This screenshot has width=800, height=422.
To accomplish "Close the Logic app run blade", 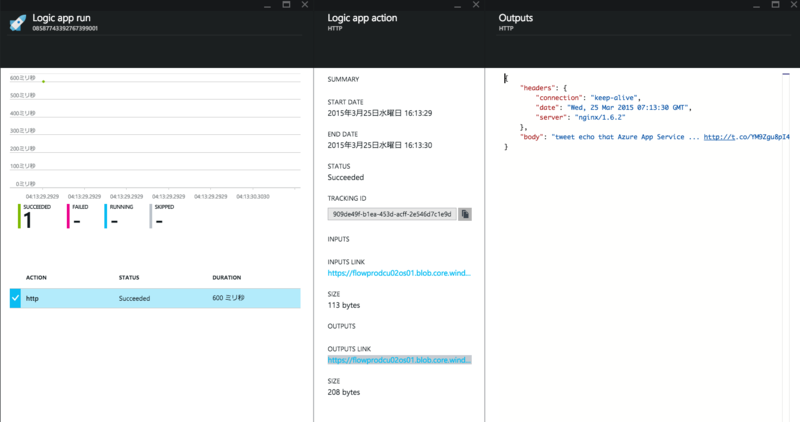I will [305, 5].
